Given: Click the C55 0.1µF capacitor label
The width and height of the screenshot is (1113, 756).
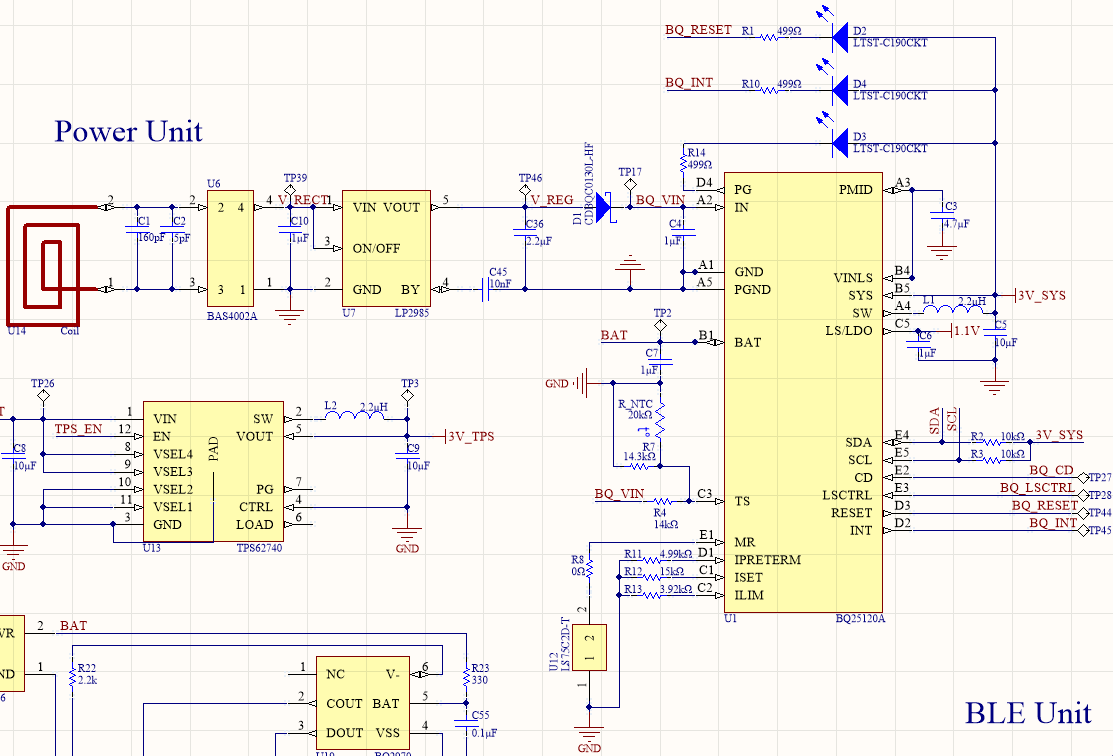Looking at the screenshot, I should (484, 724).
